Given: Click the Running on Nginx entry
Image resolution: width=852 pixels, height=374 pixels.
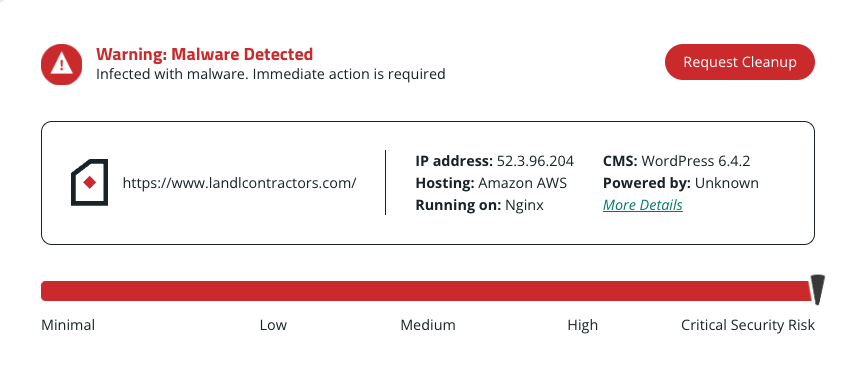Looking at the screenshot, I should pyautogui.click(x=479, y=205).
